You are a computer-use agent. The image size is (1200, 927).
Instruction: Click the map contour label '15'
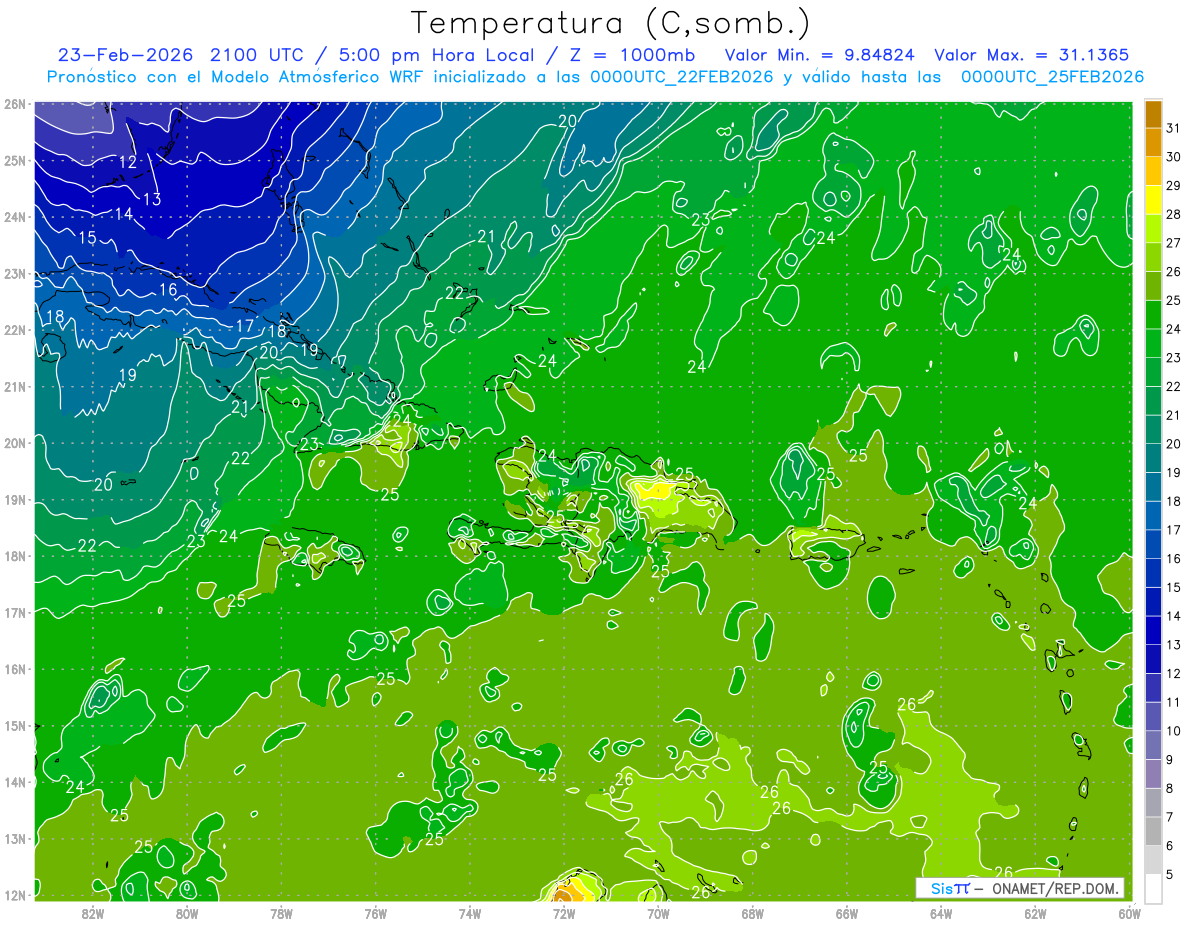(88, 238)
